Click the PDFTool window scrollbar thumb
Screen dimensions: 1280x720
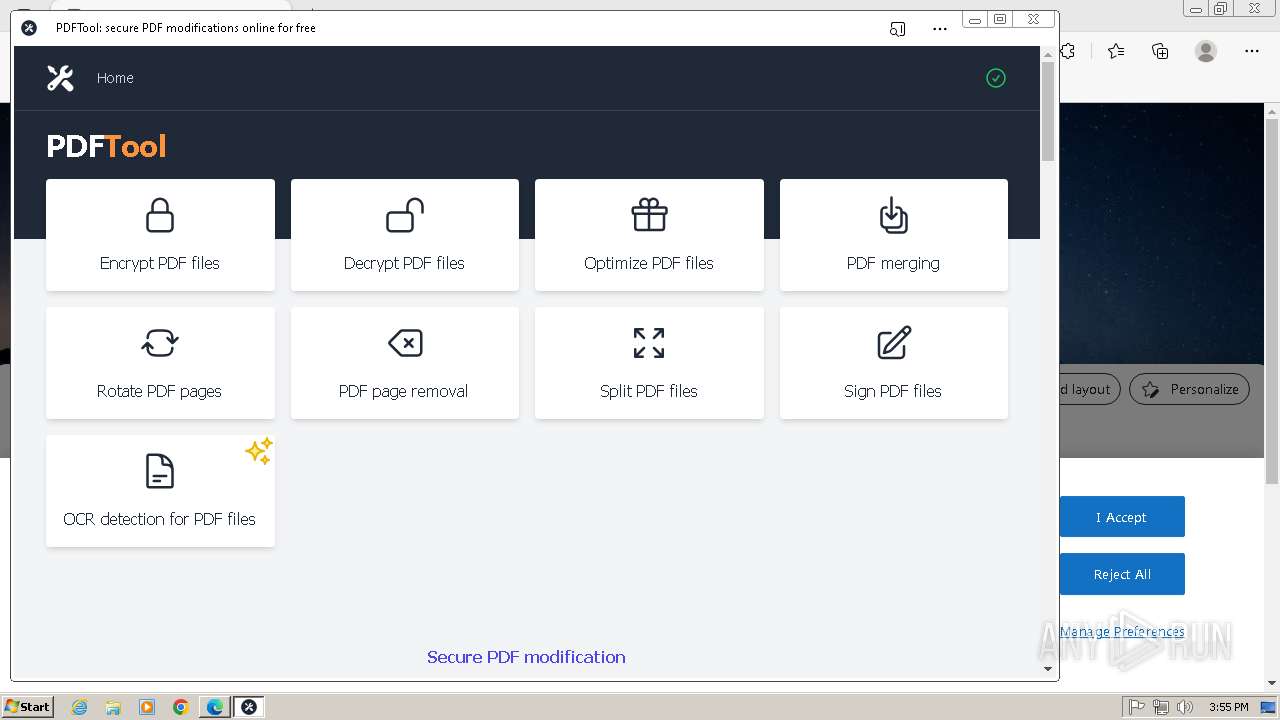point(1048,111)
